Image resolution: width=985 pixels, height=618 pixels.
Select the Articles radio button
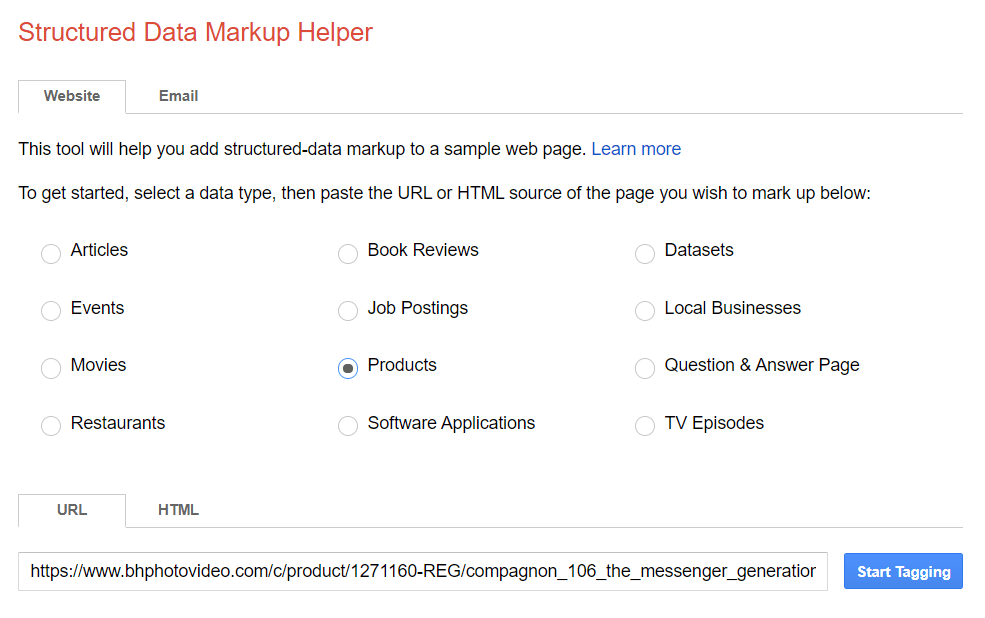51,254
